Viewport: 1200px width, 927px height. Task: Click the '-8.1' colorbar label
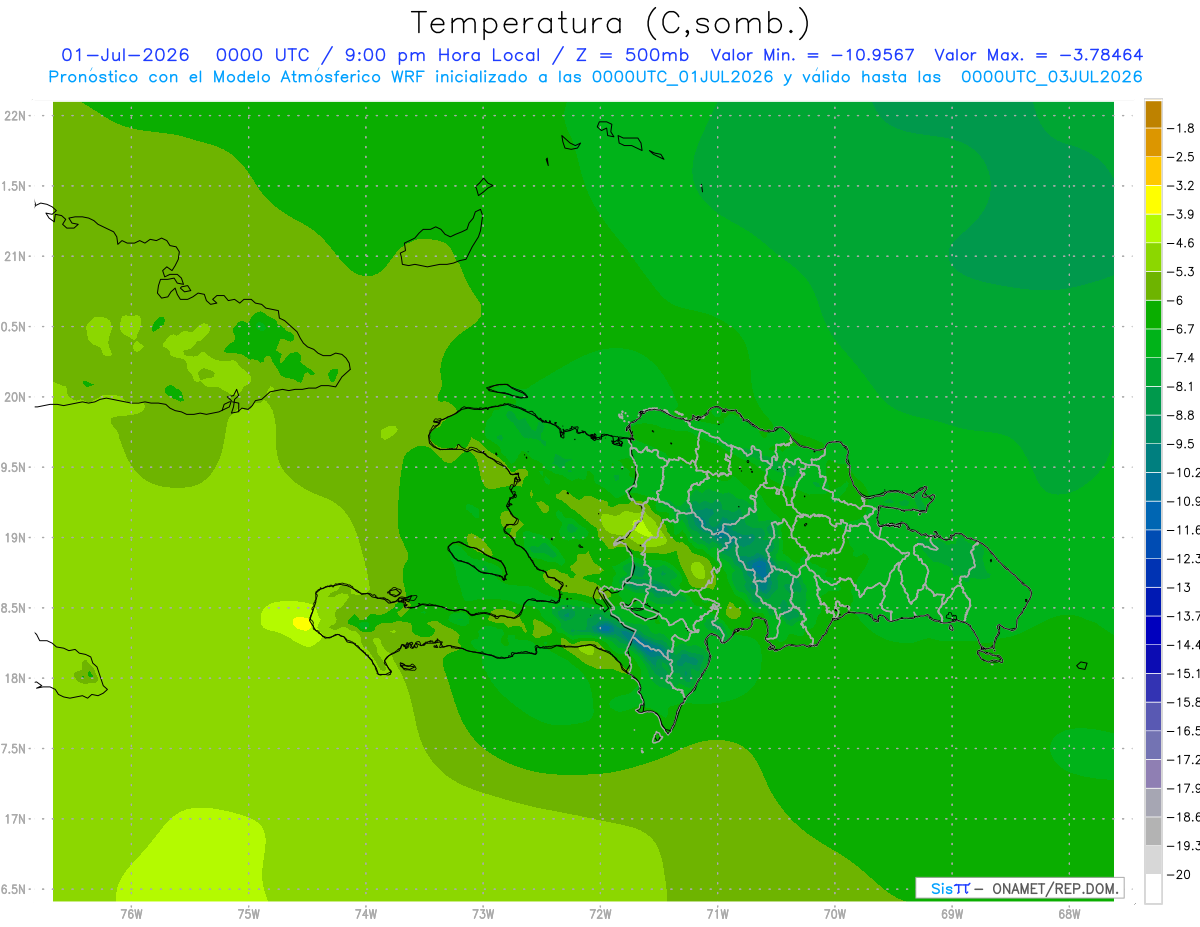tap(1183, 387)
